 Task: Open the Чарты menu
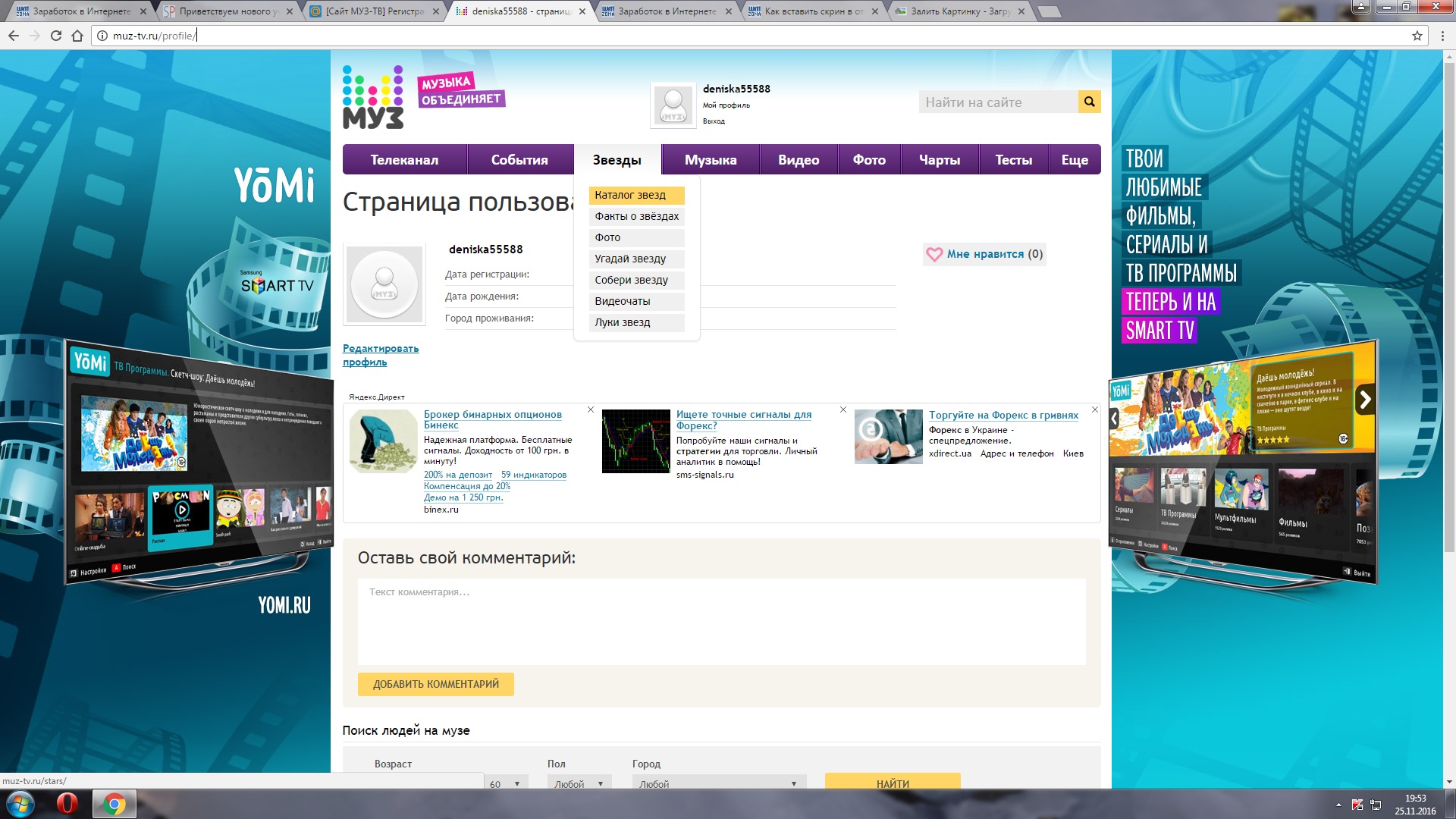pos(940,159)
